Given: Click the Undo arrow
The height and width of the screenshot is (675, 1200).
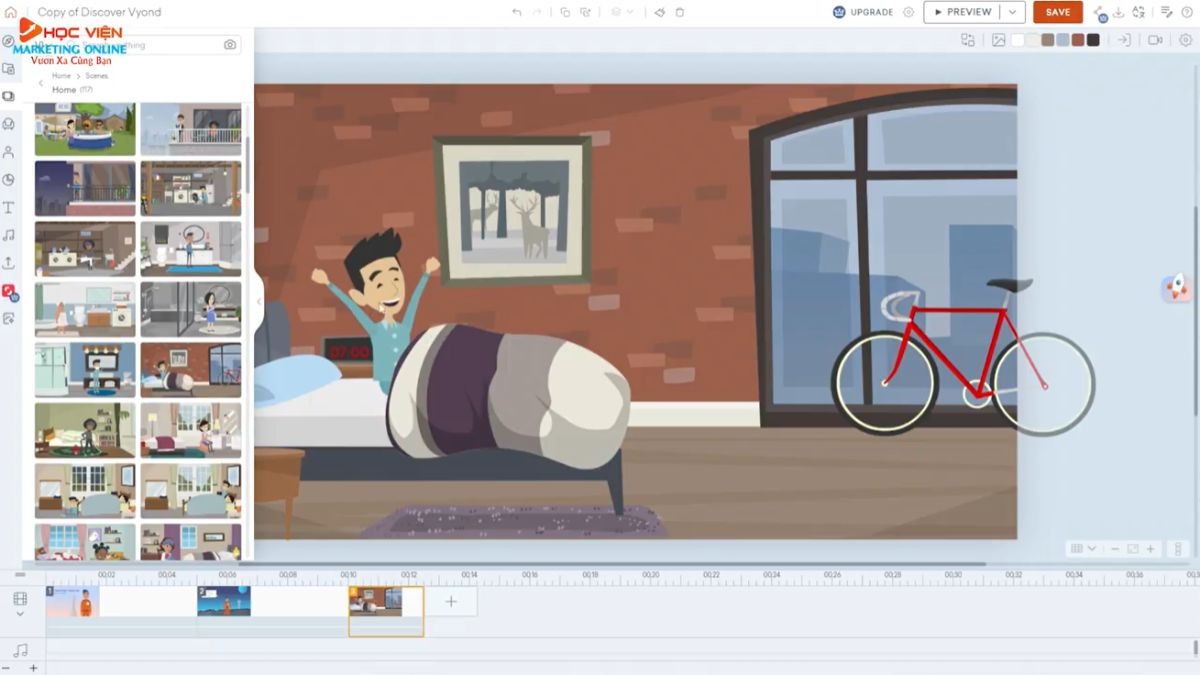Looking at the screenshot, I should (x=517, y=12).
